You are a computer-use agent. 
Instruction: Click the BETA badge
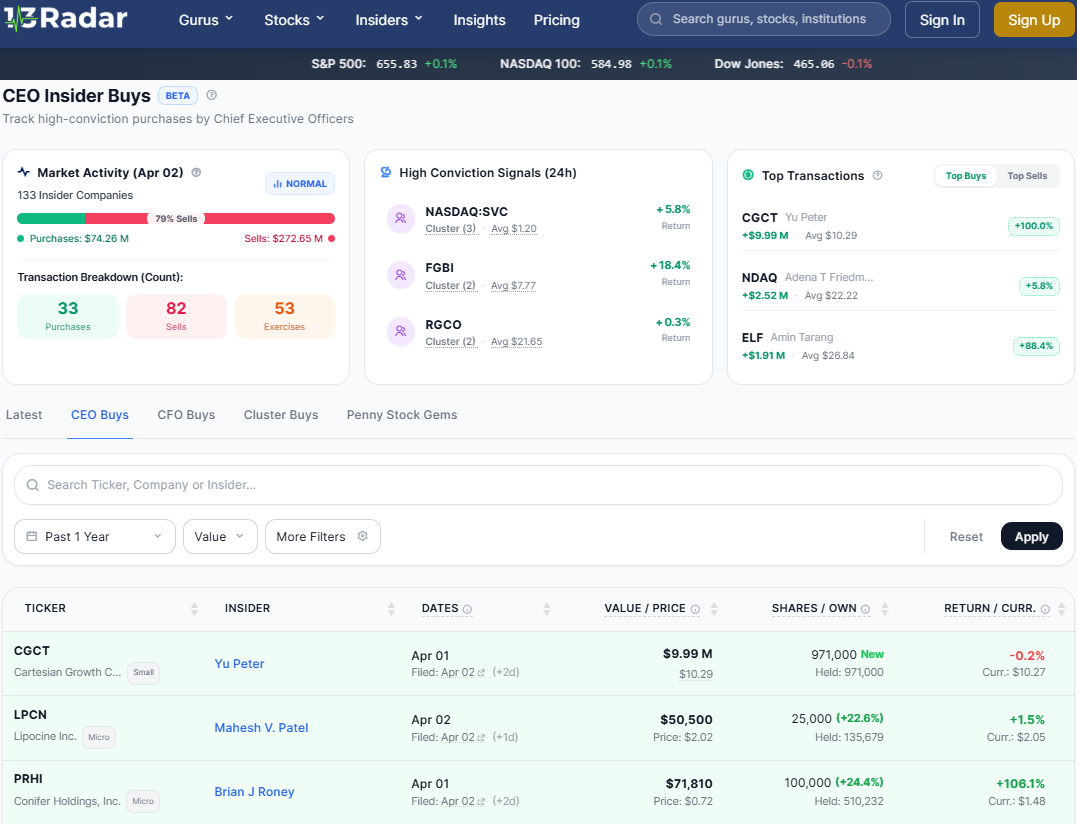coord(178,95)
